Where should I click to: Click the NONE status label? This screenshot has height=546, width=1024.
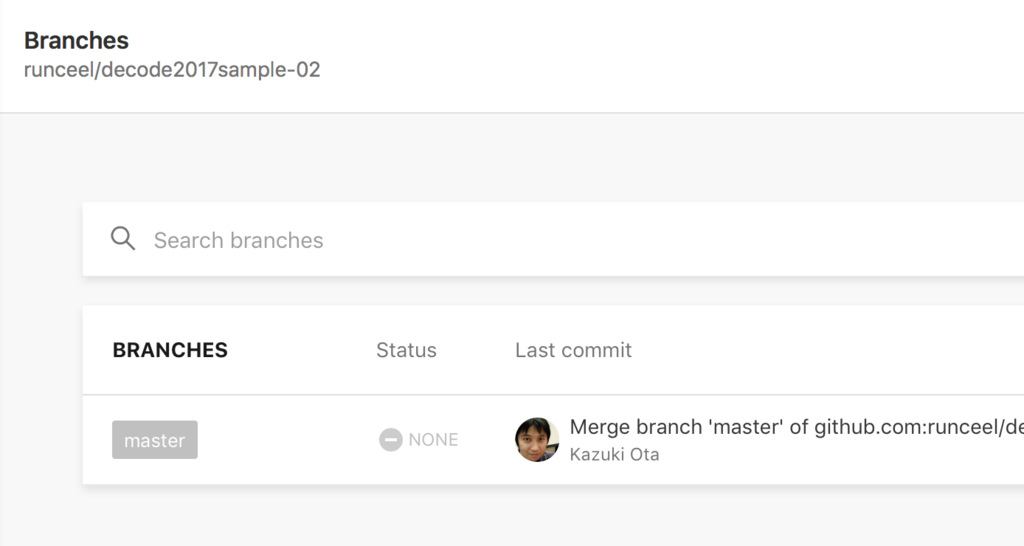click(x=433, y=440)
